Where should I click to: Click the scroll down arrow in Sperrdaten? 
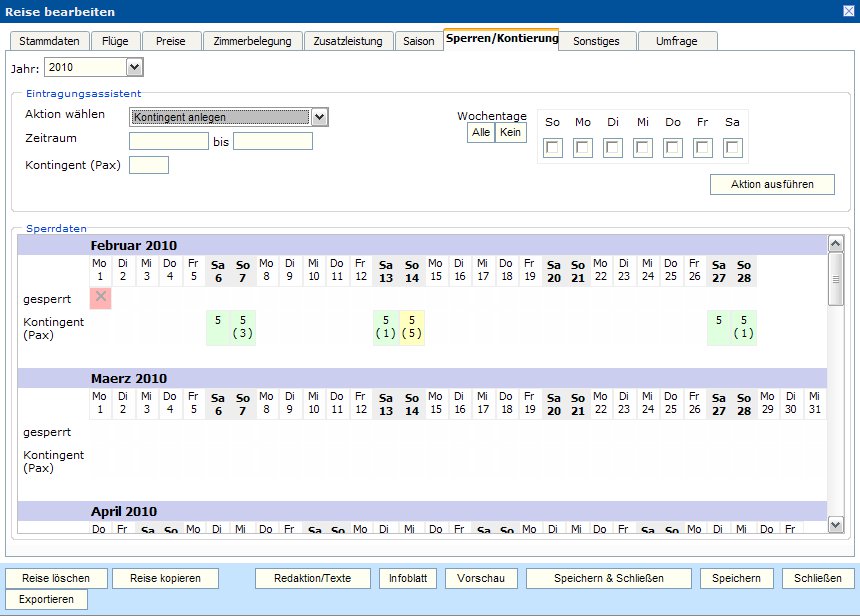coord(836,524)
